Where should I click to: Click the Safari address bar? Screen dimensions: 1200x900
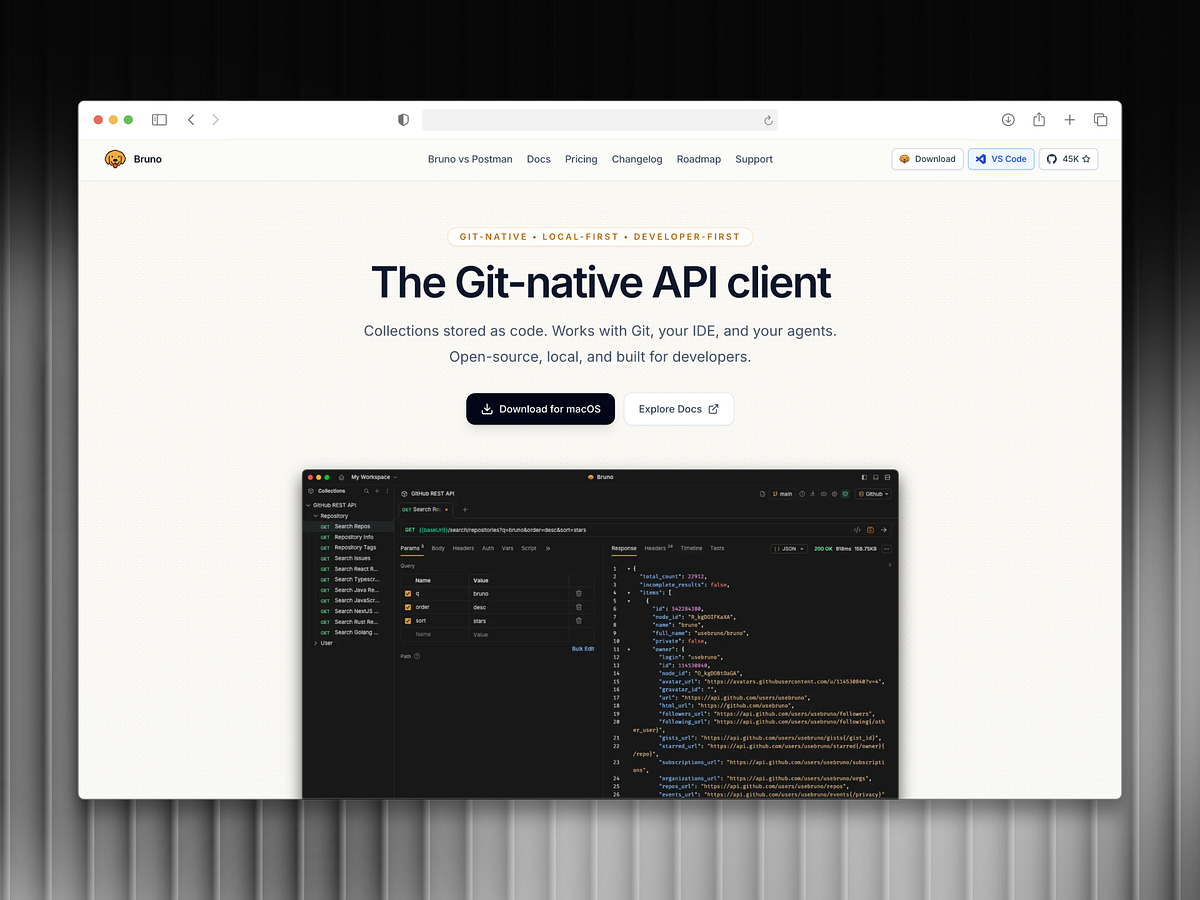coord(600,120)
